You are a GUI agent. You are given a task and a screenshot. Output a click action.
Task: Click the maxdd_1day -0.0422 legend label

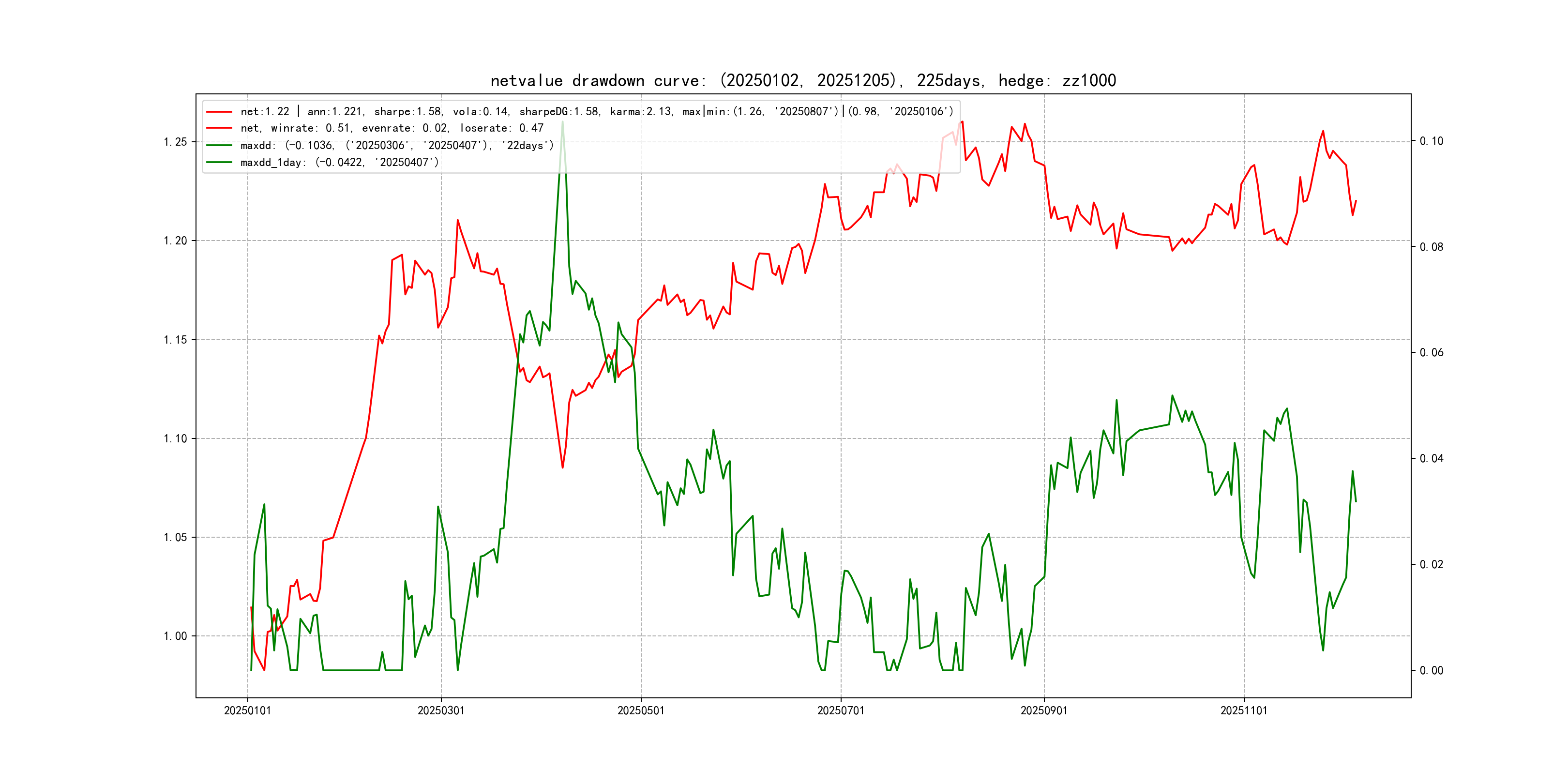(339, 163)
